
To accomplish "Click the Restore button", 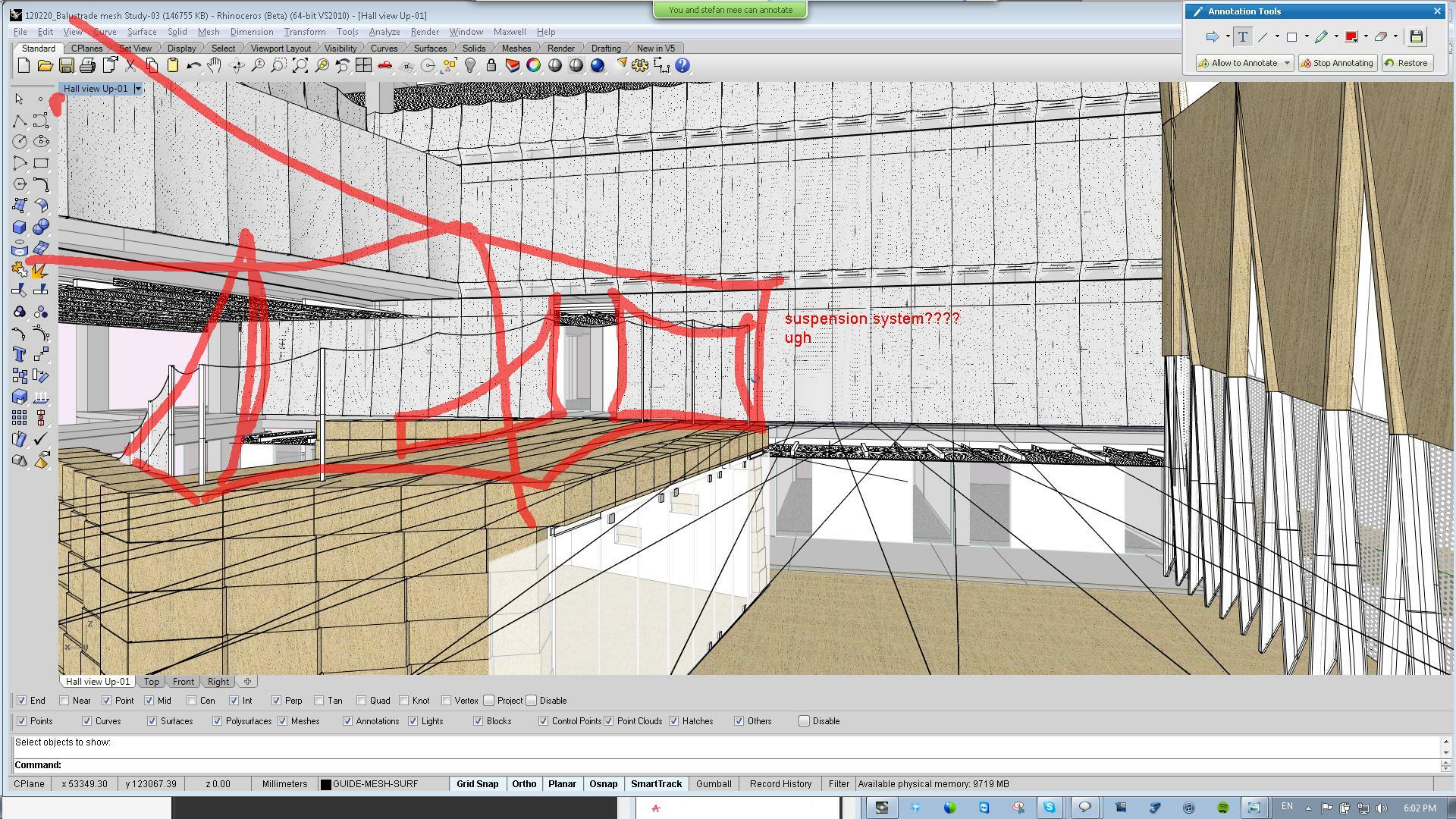I will [x=1407, y=63].
